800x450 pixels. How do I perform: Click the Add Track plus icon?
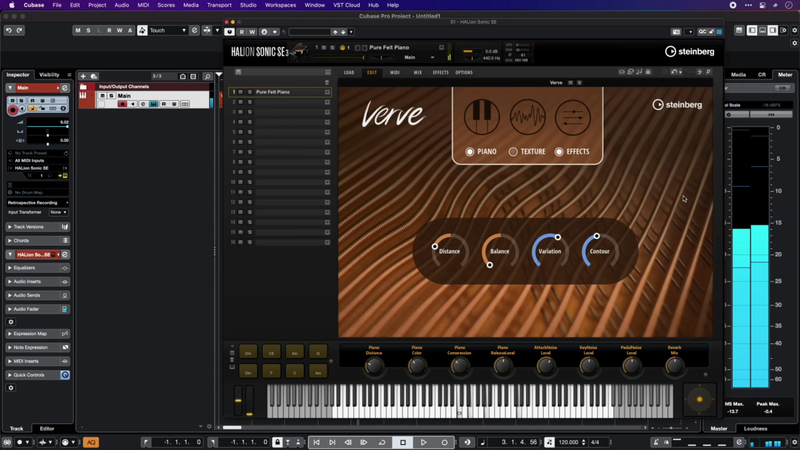tap(83, 76)
